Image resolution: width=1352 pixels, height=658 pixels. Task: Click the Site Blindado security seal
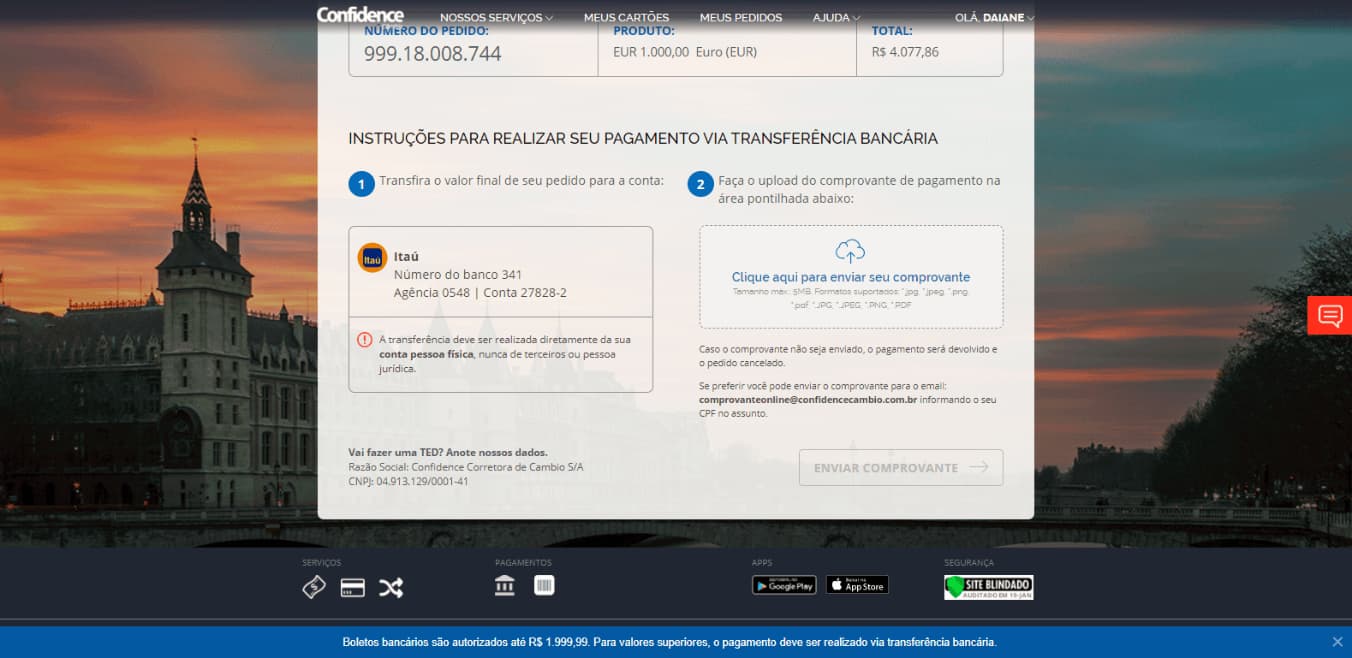(x=988, y=587)
